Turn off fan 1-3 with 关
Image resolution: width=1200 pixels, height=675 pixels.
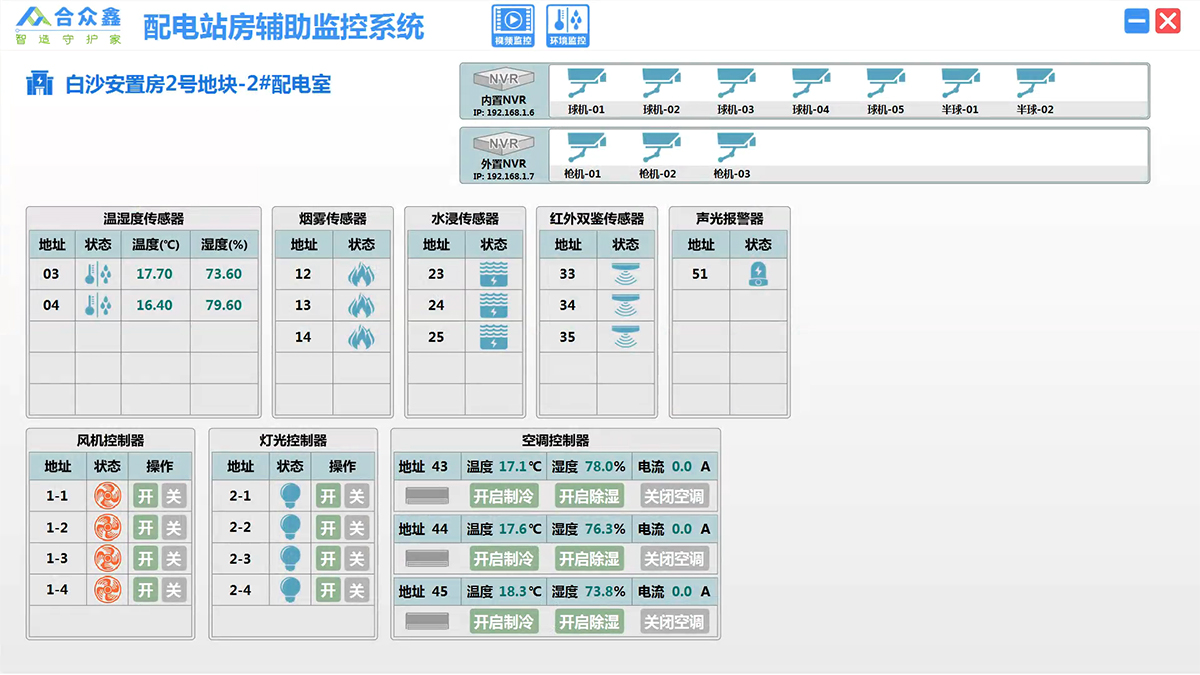click(174, 559)
